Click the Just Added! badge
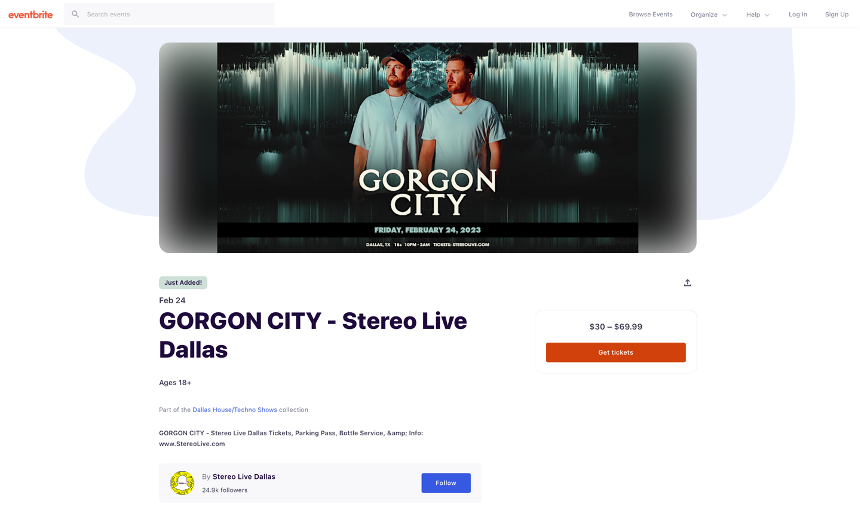The height and width of the screenshot is (518, 860). 183,283
